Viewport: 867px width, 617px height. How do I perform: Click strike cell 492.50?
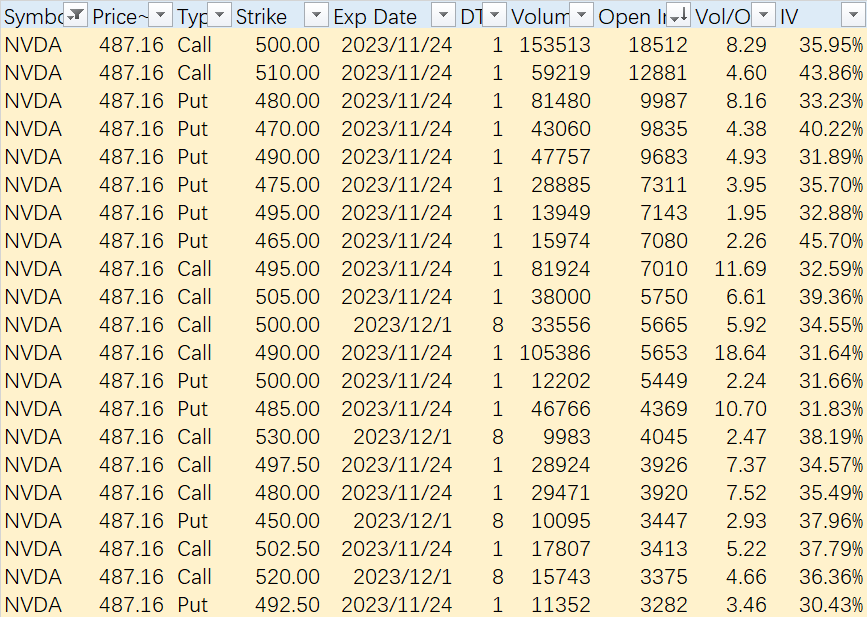pyautogui.click(x=287, y=605)
